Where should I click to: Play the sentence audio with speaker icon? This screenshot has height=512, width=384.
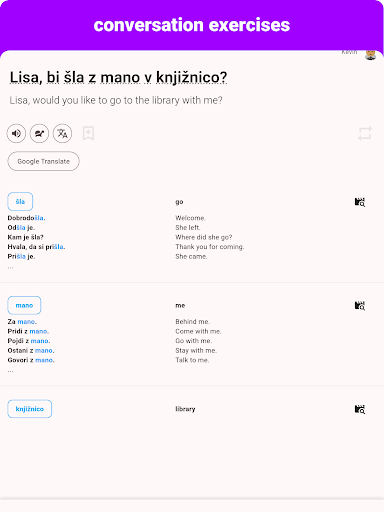[x=16, y=133]
